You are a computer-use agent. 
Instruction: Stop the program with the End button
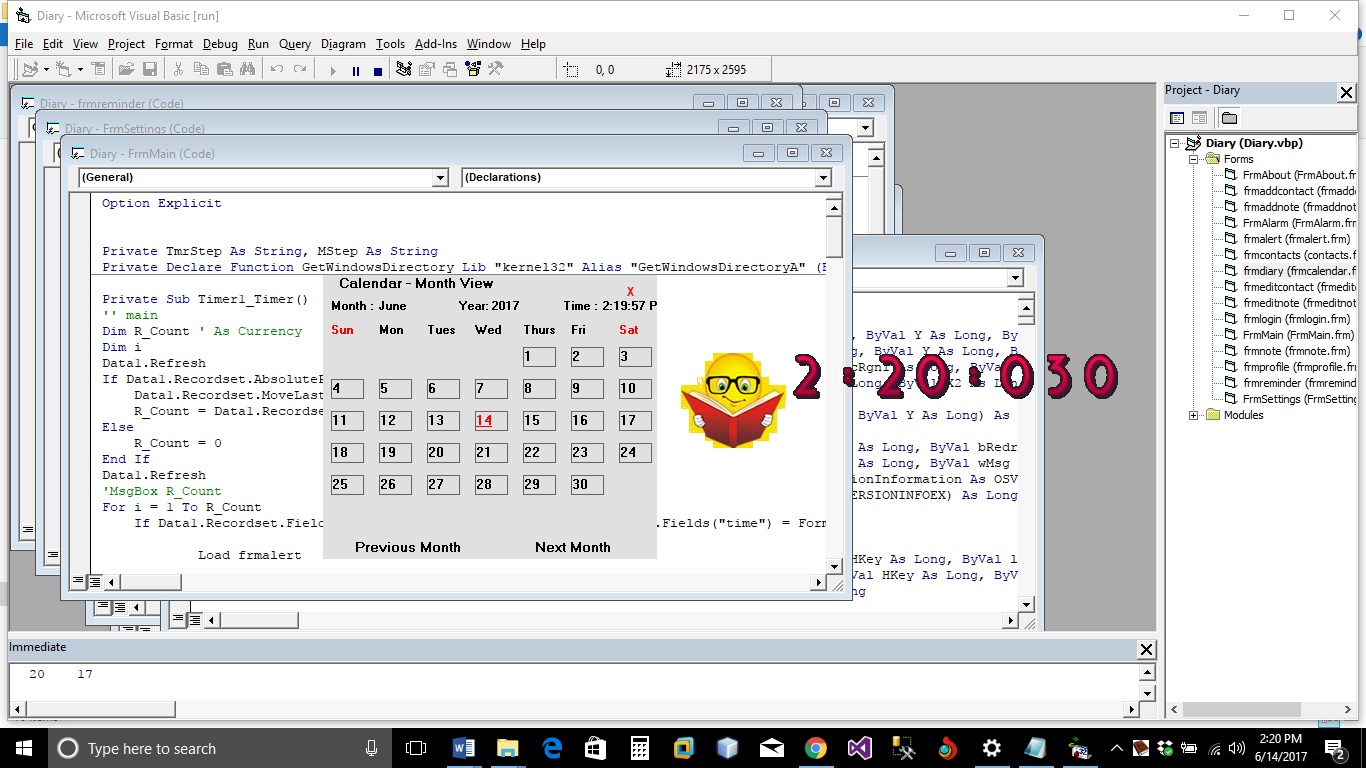point(377,70)
